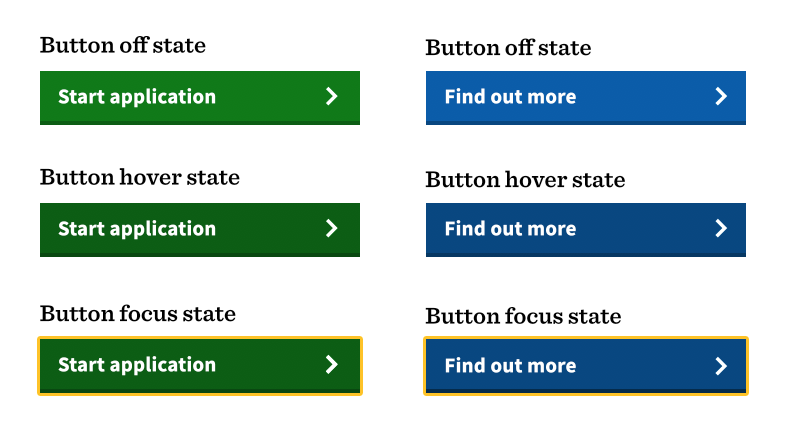Select 'Button focus state' heading above green button

point(137,314)
